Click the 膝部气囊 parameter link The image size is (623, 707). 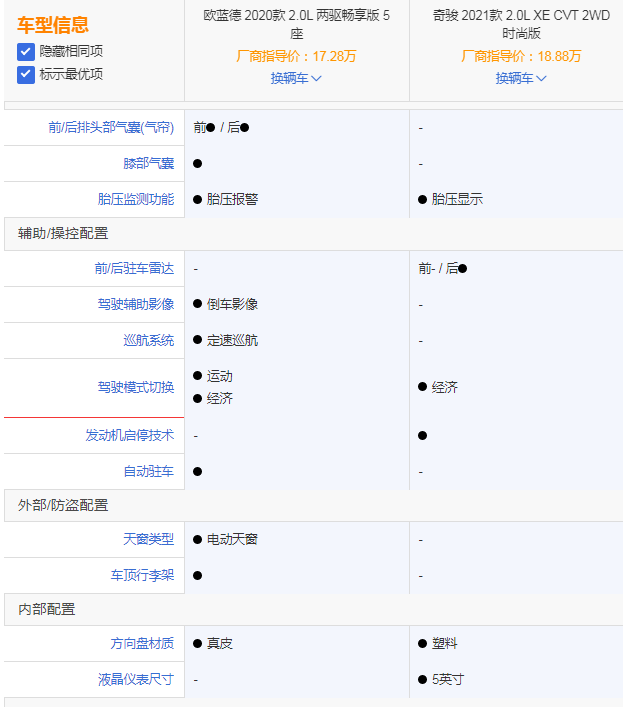[x=148, y=163]
